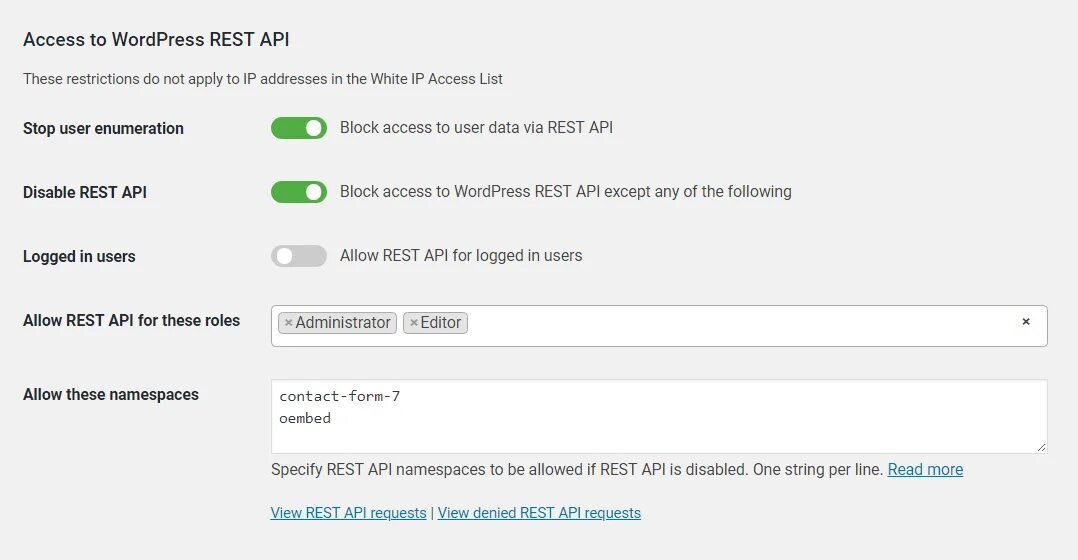The height and width of the screenshot is (560, 1078).
Task: Turn off the Disable REST API switch
Action: [299, 192]
